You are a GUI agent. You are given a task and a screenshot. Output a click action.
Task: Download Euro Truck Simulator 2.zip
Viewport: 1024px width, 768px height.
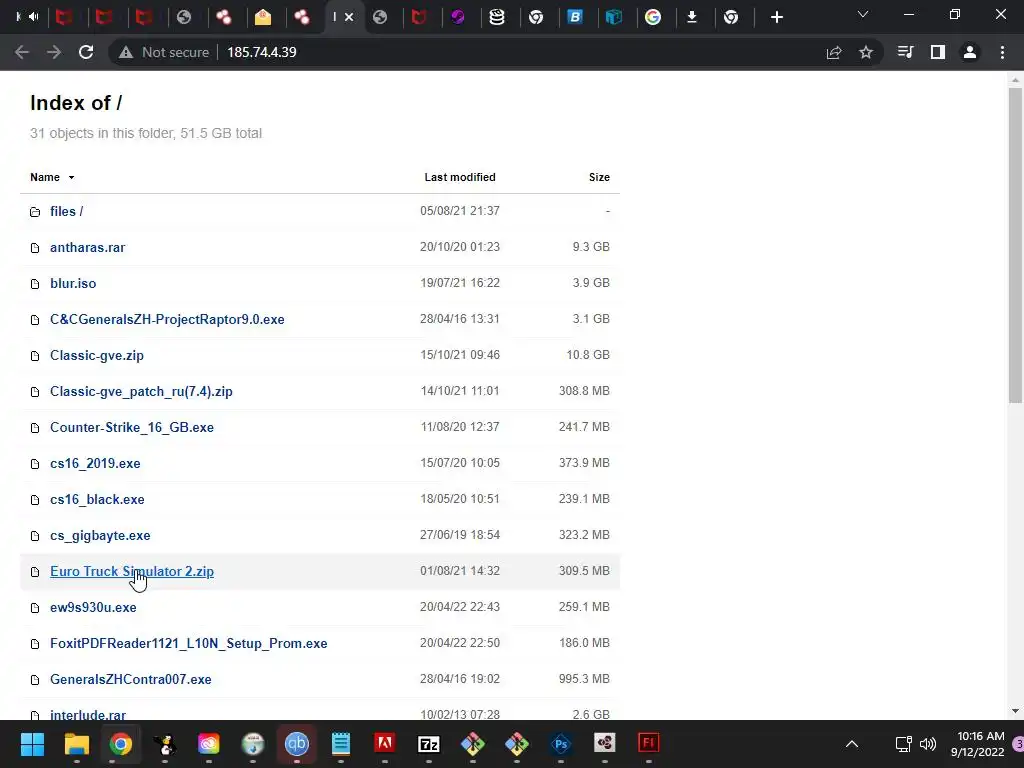pyautogui.click(x=132, y=571)
